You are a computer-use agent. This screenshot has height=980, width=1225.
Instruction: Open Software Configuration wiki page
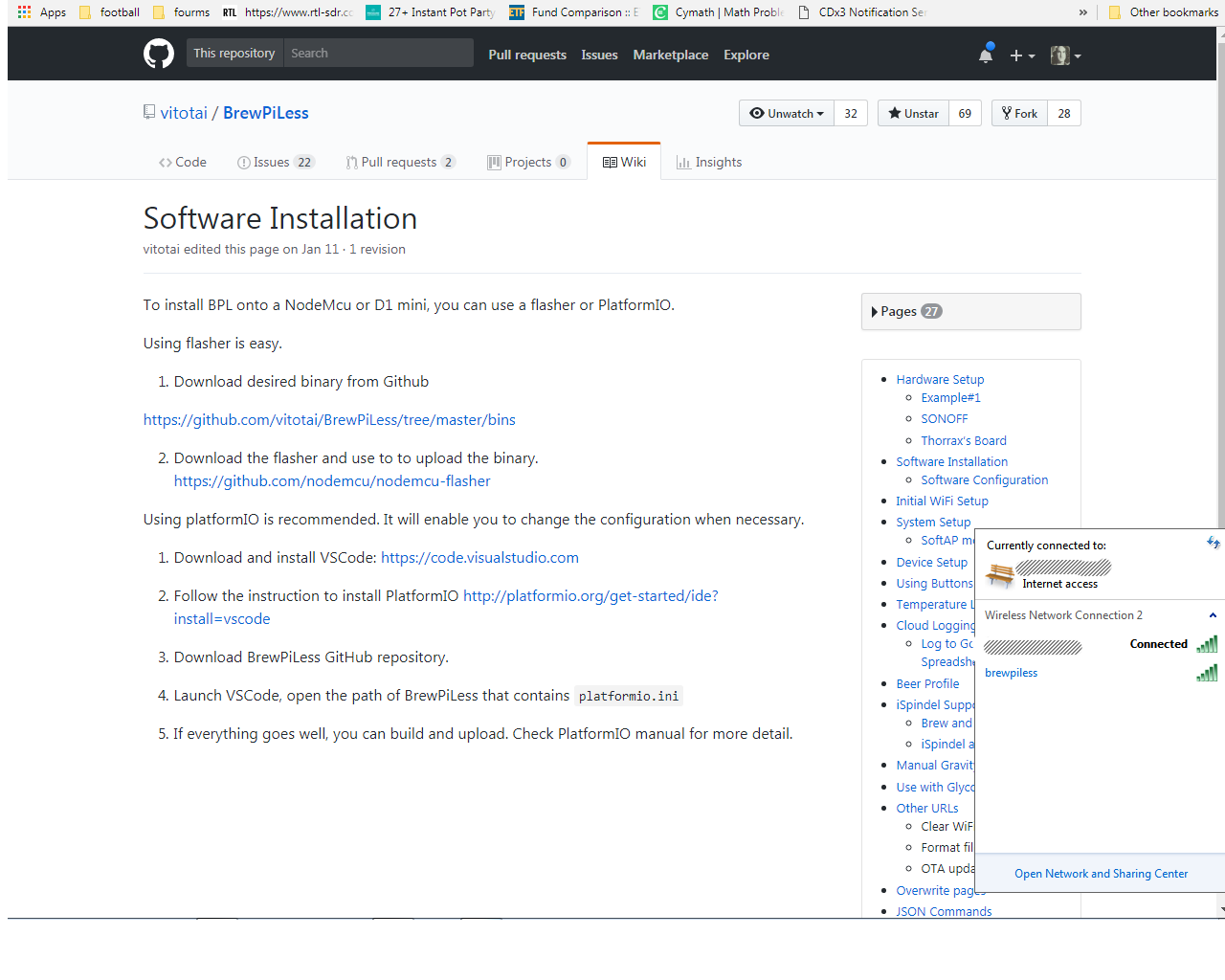tap(984, 479)
